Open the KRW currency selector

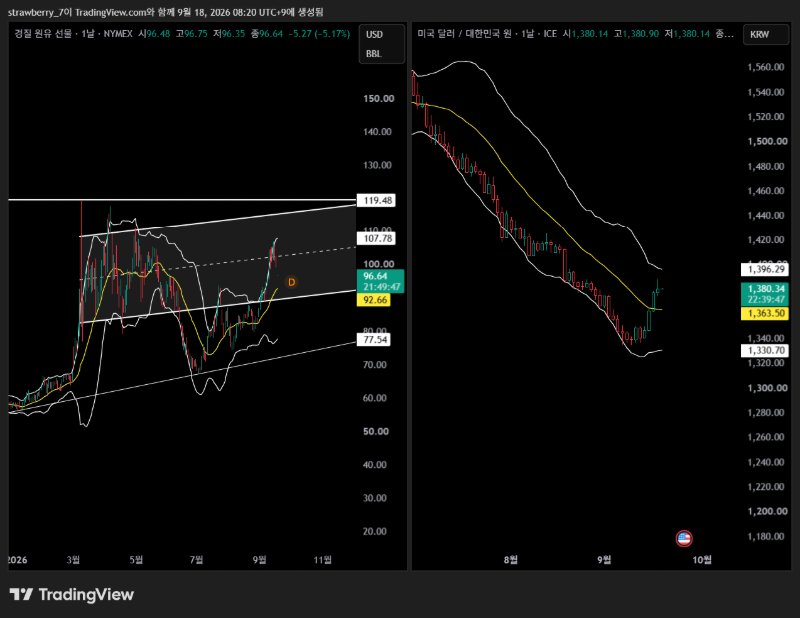(766, 34)
